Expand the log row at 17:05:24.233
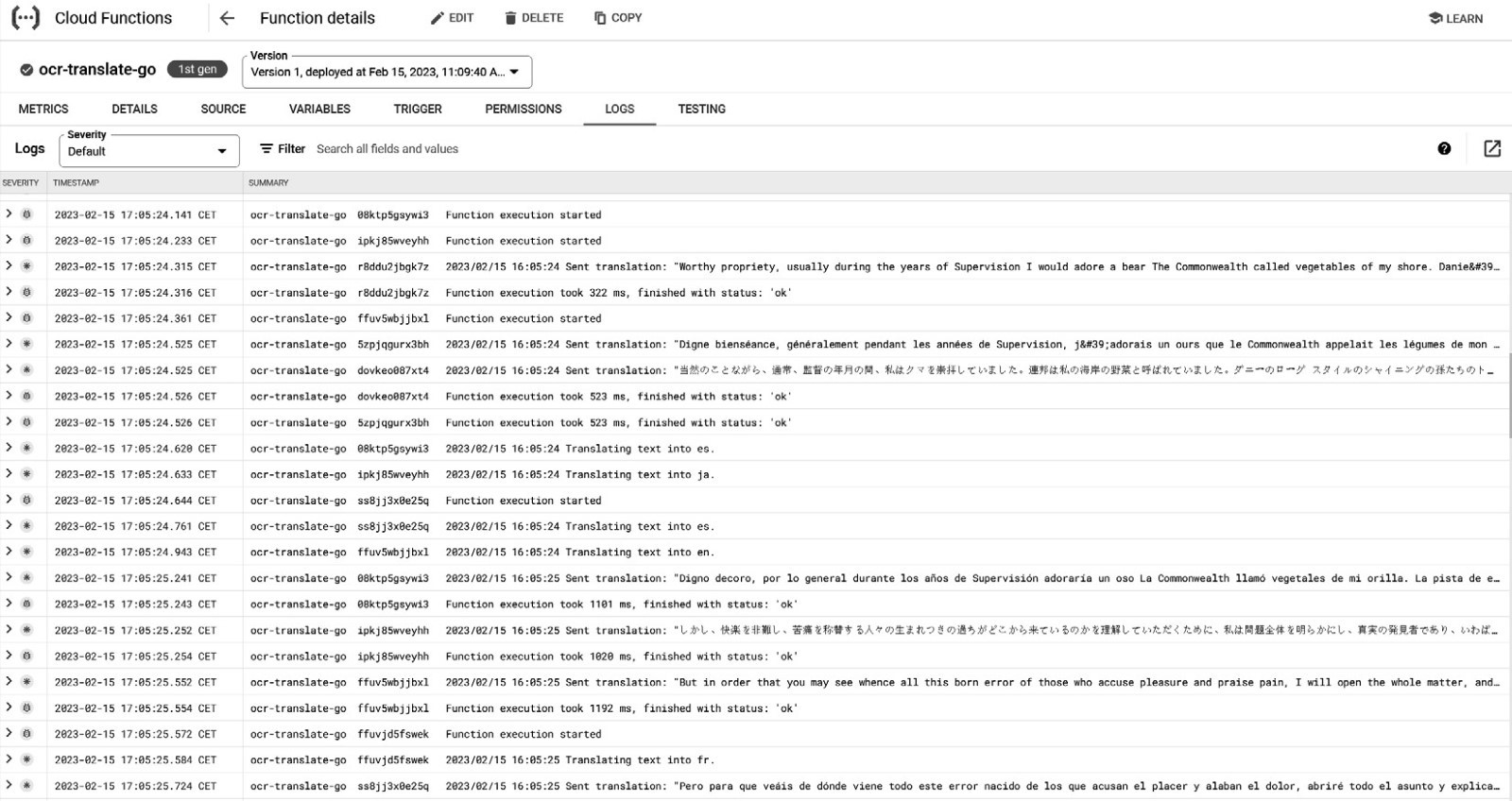 tap(9, 240)
